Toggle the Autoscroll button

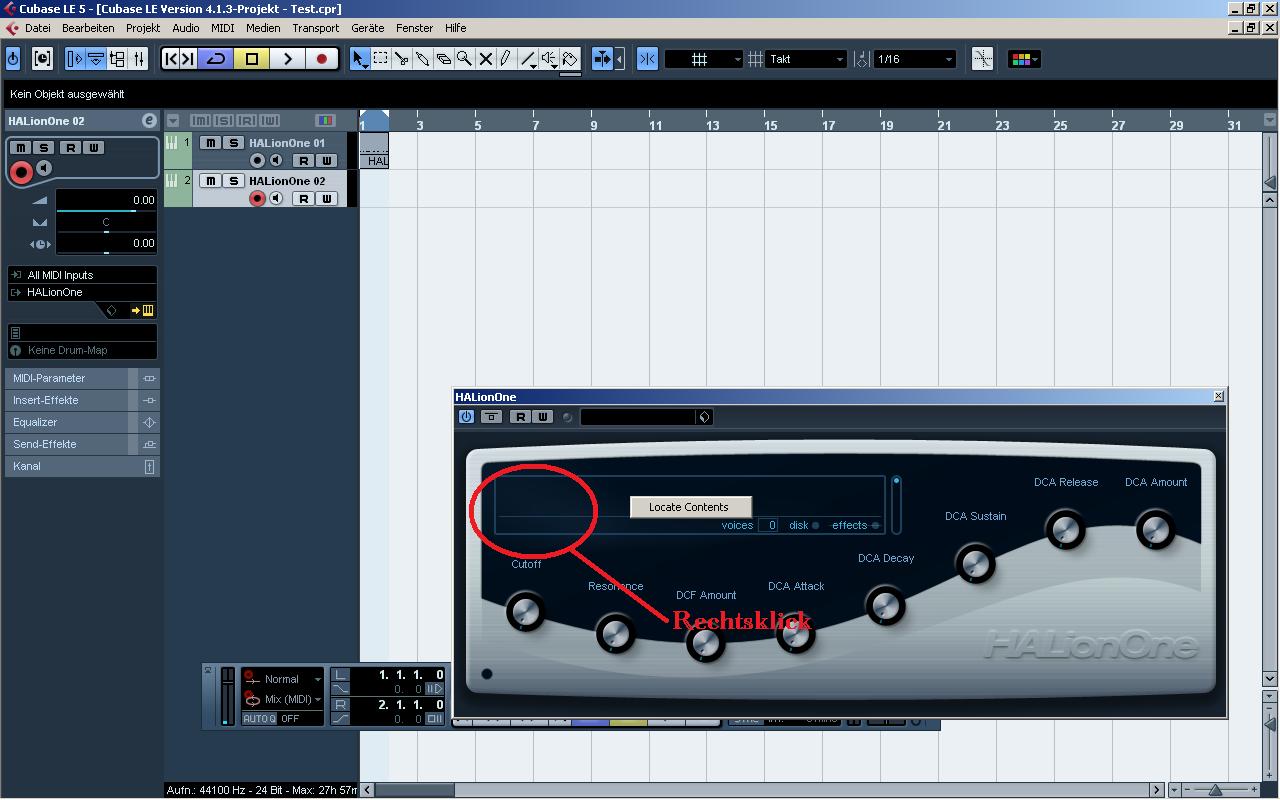point(602,59)
